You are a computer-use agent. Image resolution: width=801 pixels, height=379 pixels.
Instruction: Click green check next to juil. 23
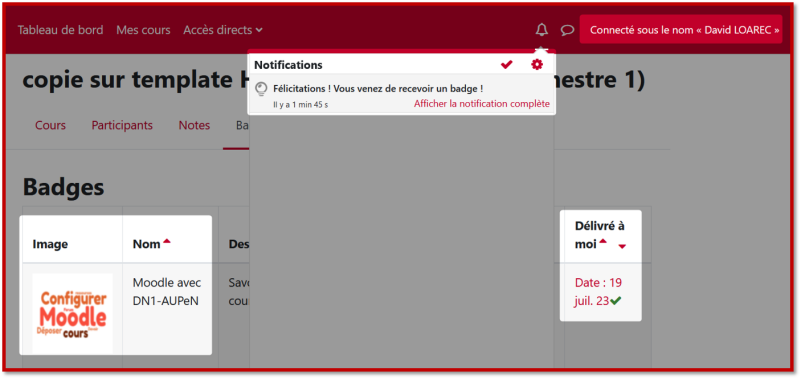(x=615, y=301)
